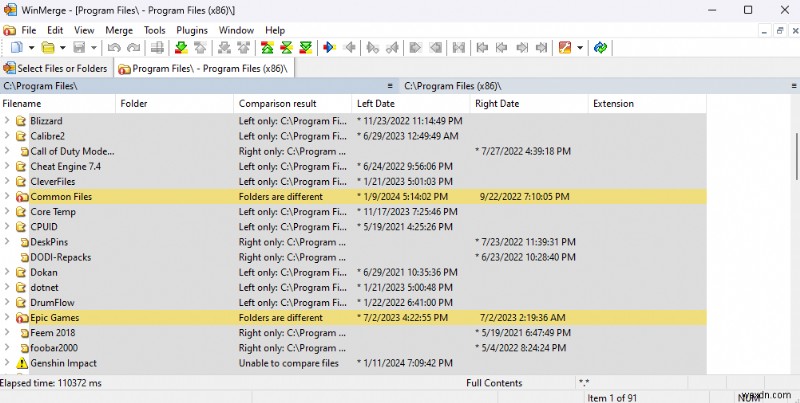Open the Window menu
Screen dimensions: 800x403
pos(236,30)
